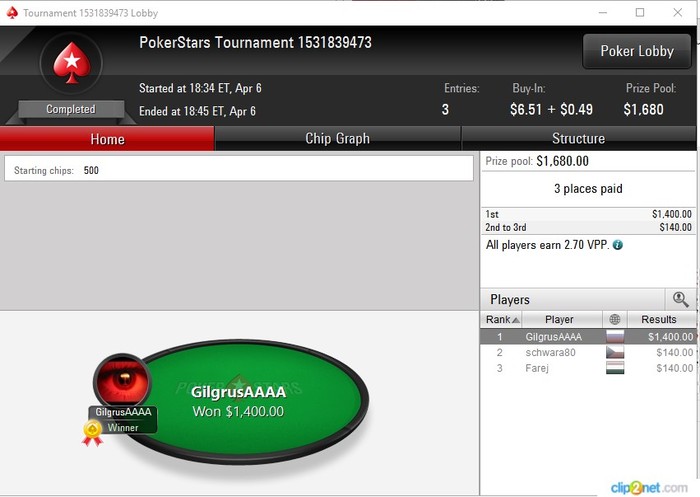
Task: Open the Poker Lobby button
Action: 637,51
